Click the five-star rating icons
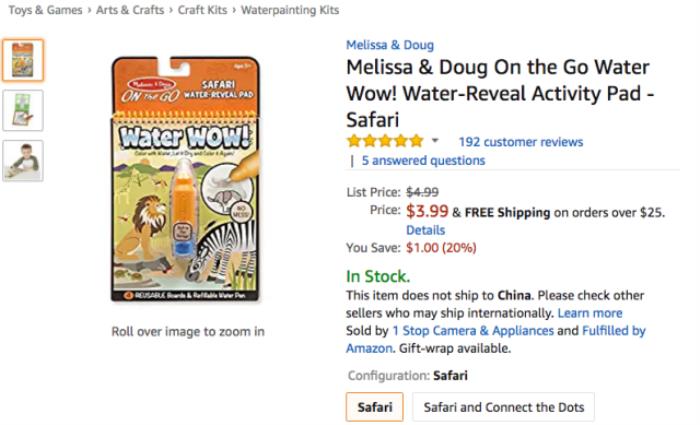The image size is (700, 425). pyautogui.click(x=385, y=141)
